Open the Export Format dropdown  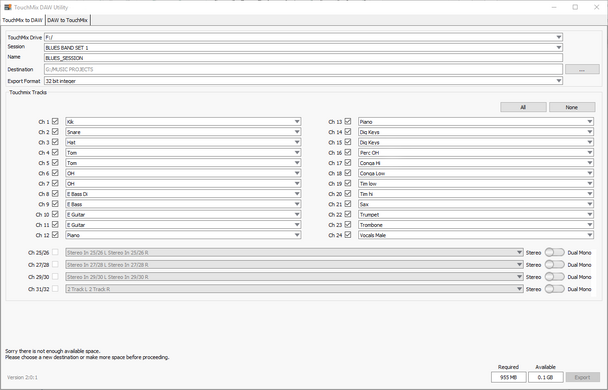(303, 81)
